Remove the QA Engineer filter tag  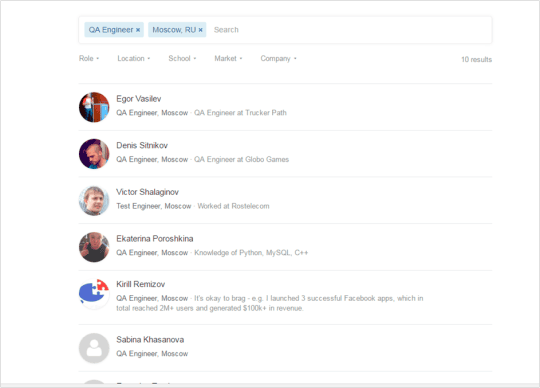[138, 30]
